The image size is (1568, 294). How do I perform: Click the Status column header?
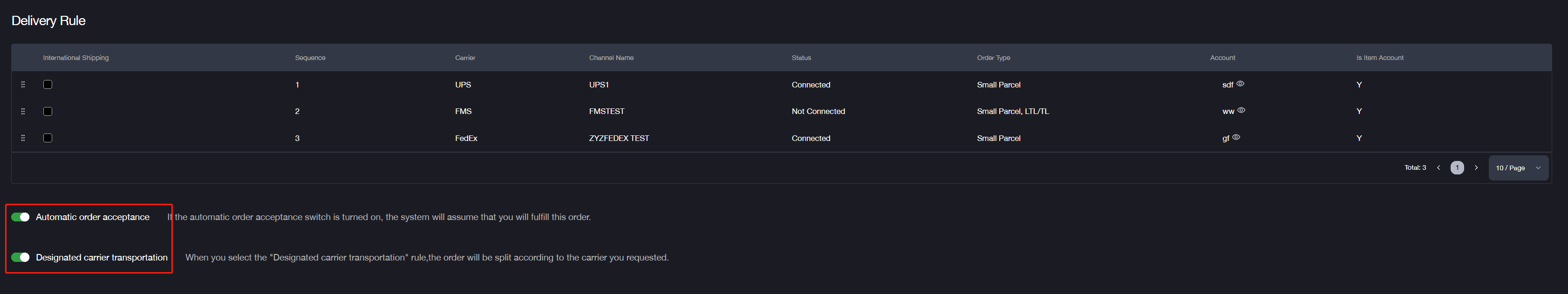(801, 58)
